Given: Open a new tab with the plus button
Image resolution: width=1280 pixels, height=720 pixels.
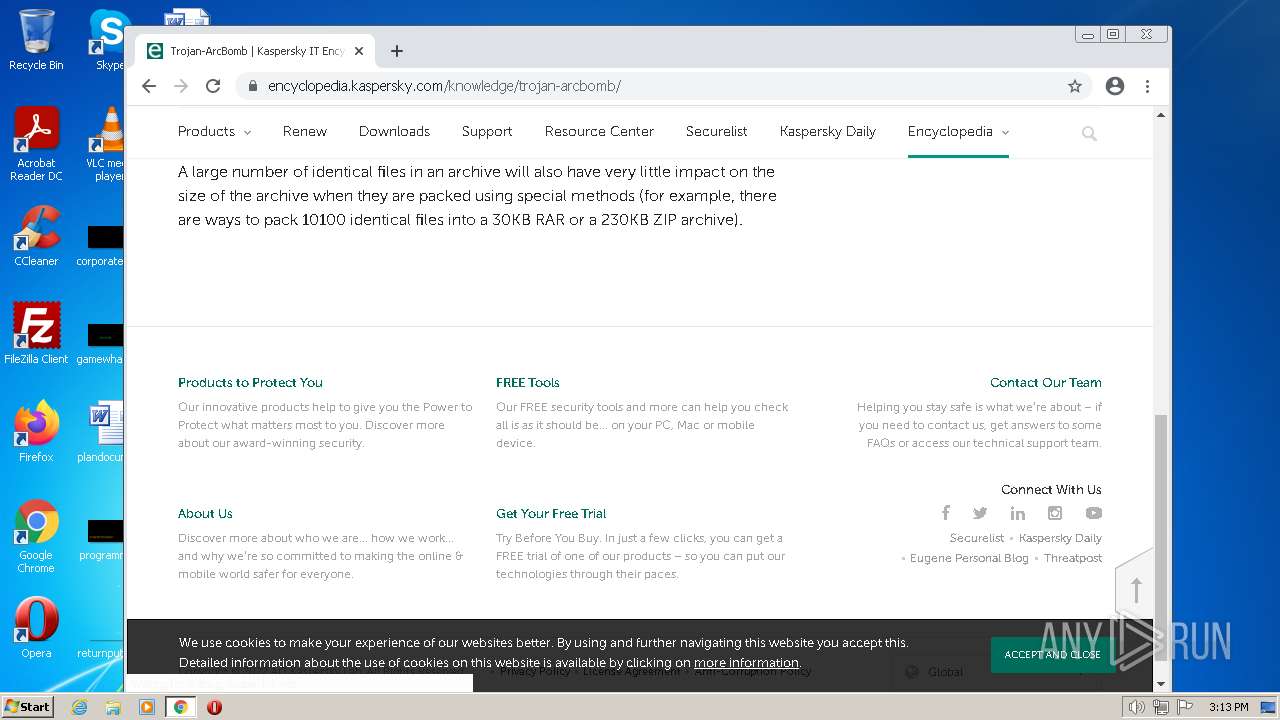Looking at the screenshot, I should [x=397, y=51].
